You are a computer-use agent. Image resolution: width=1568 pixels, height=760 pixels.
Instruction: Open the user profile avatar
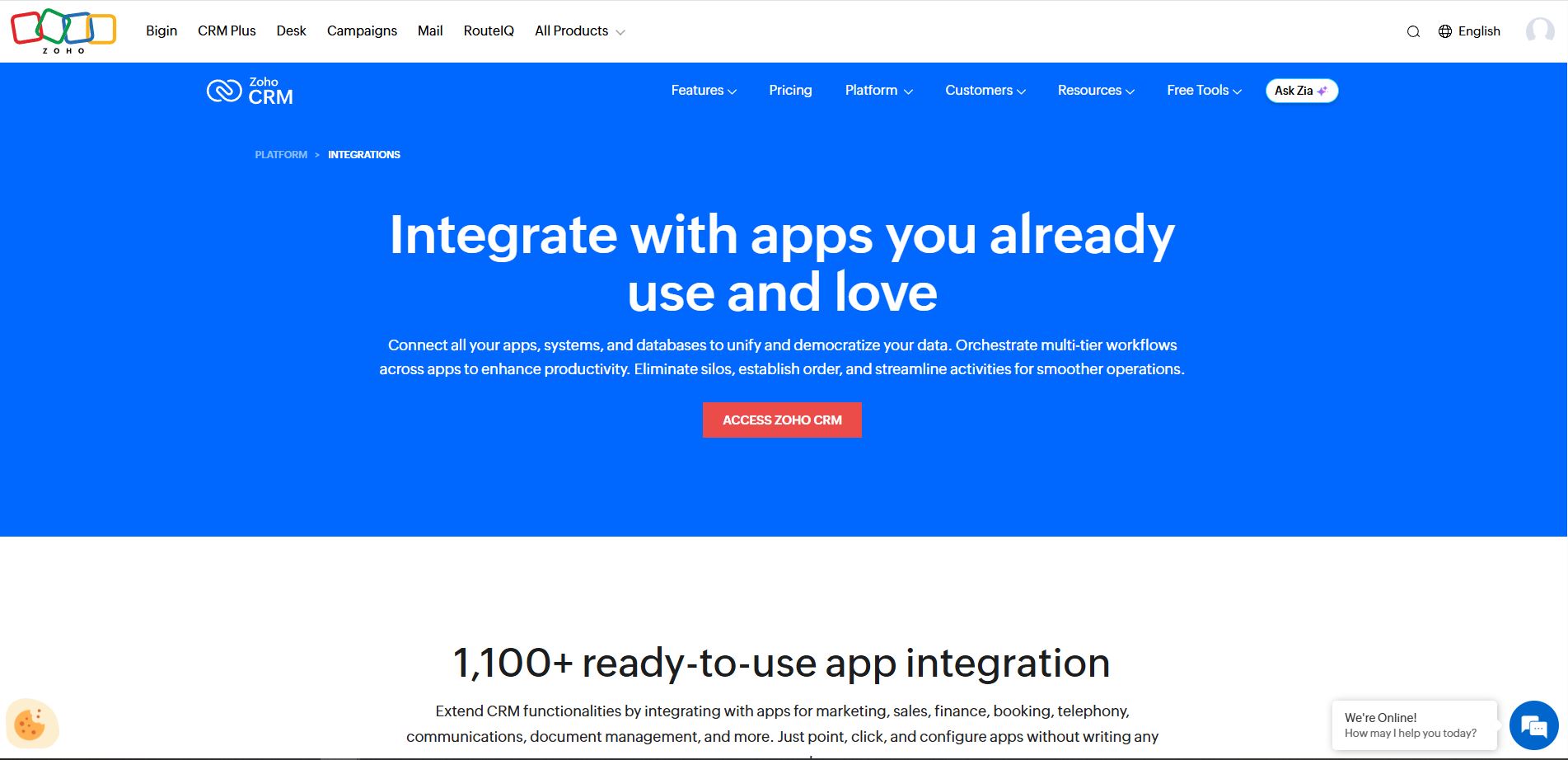[x=1539, y=31]
